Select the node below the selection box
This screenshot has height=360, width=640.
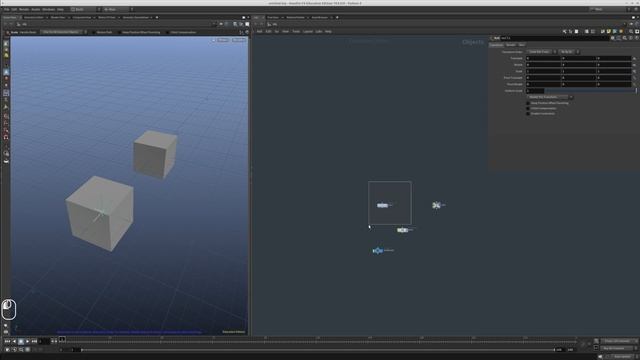click(x=402, y=230)
